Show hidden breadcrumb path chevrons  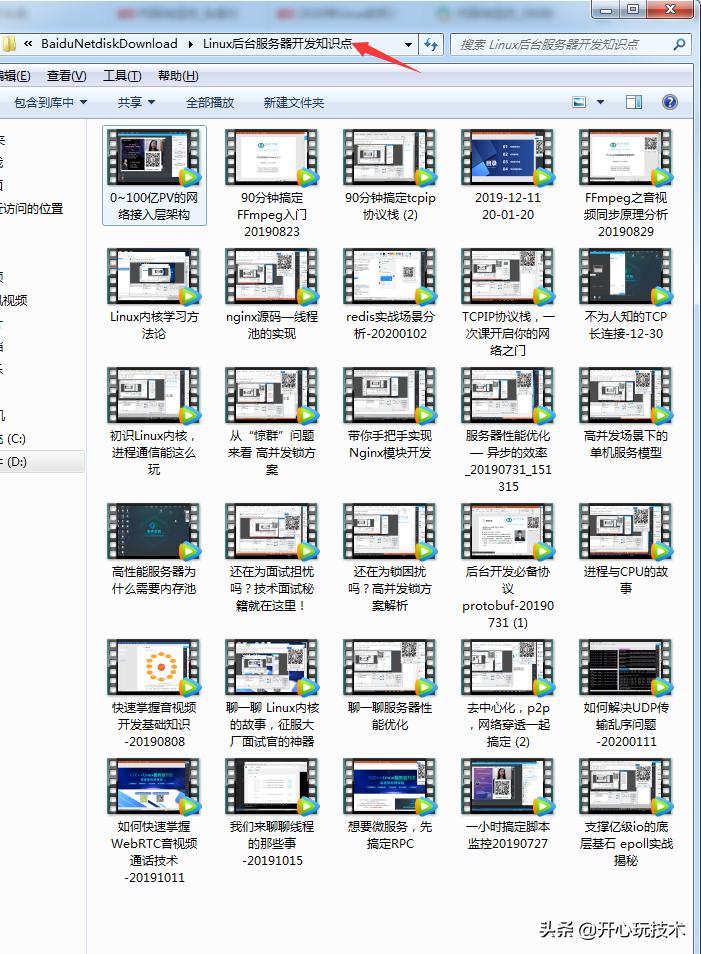click(29, 44)
